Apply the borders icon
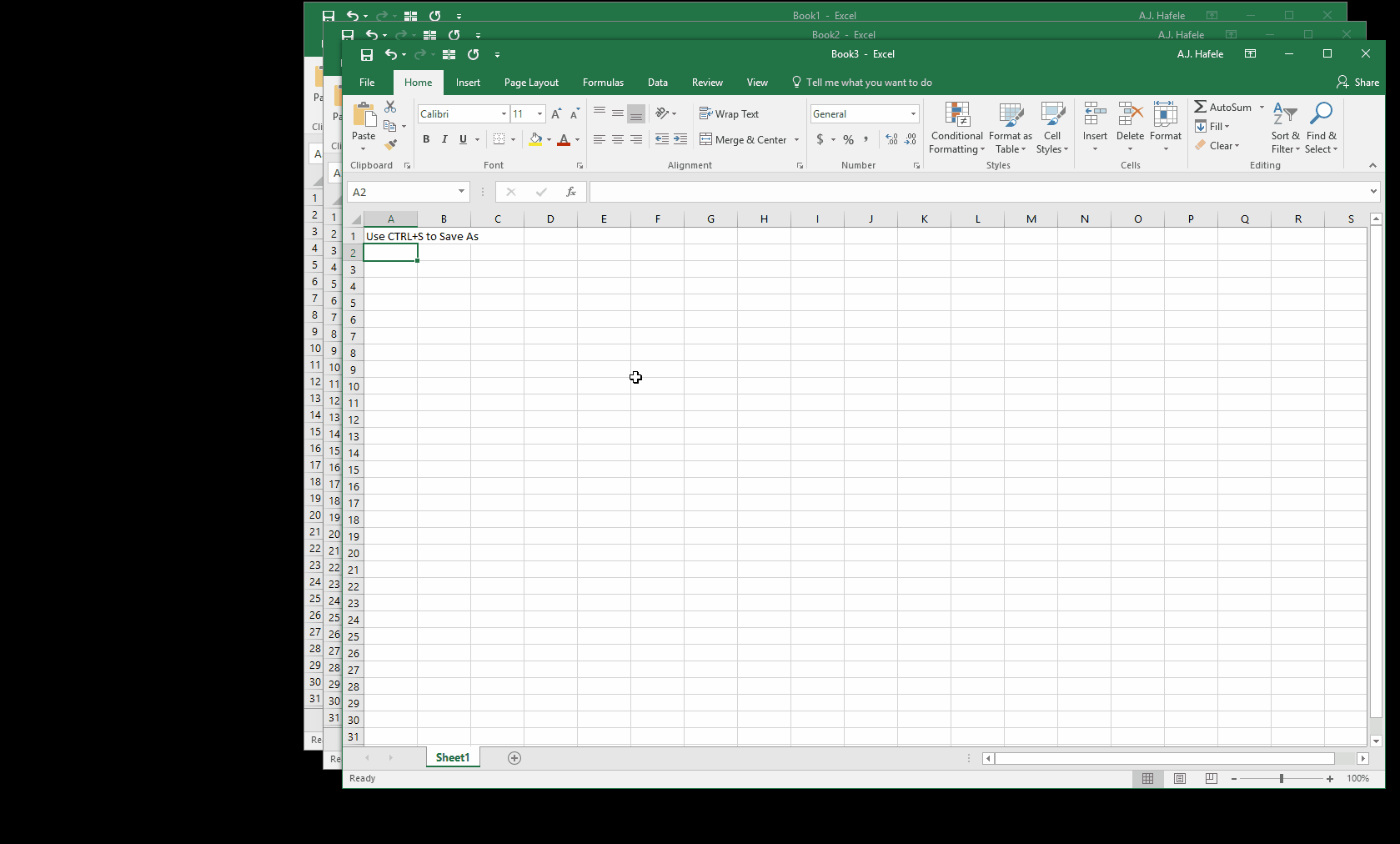The image size is (1400, 844). tap(499, 139)
